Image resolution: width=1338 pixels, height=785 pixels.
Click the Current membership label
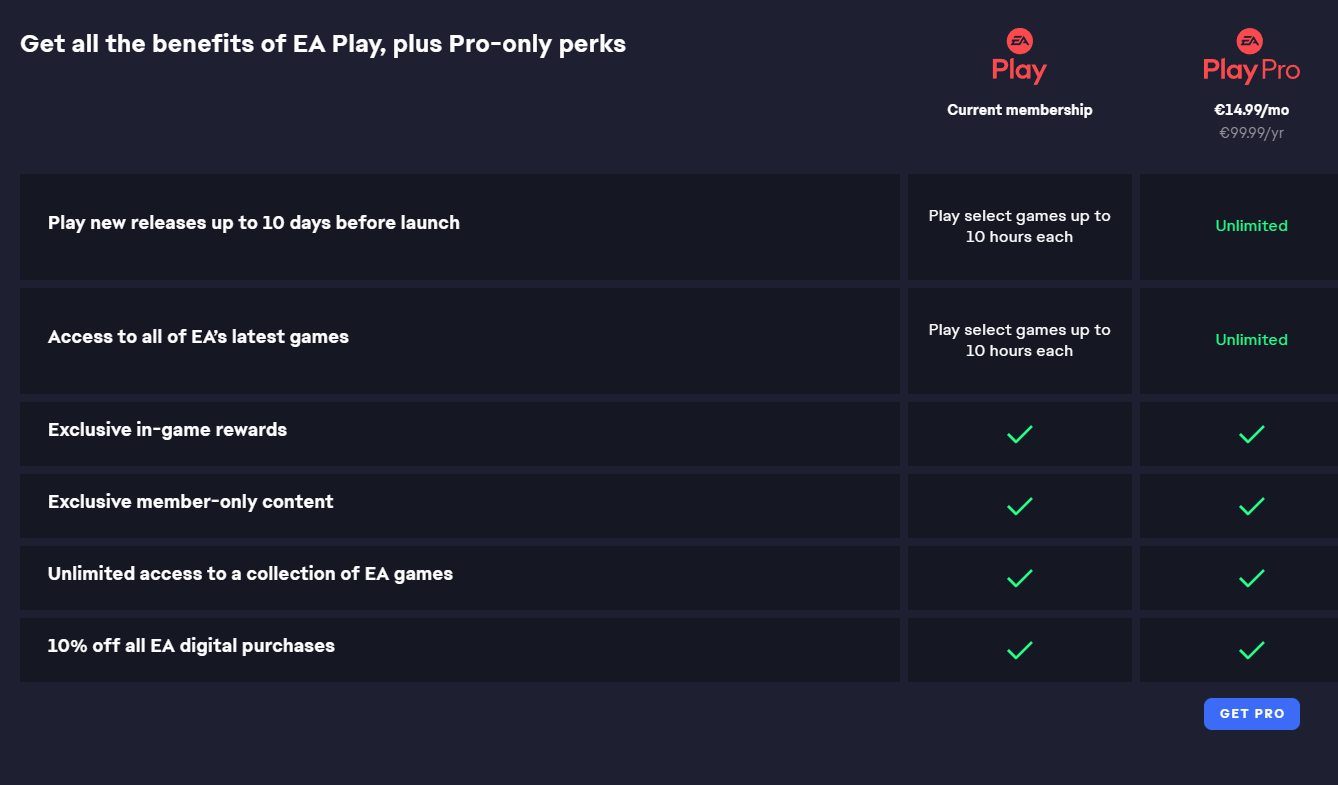tap(1019, 110)
